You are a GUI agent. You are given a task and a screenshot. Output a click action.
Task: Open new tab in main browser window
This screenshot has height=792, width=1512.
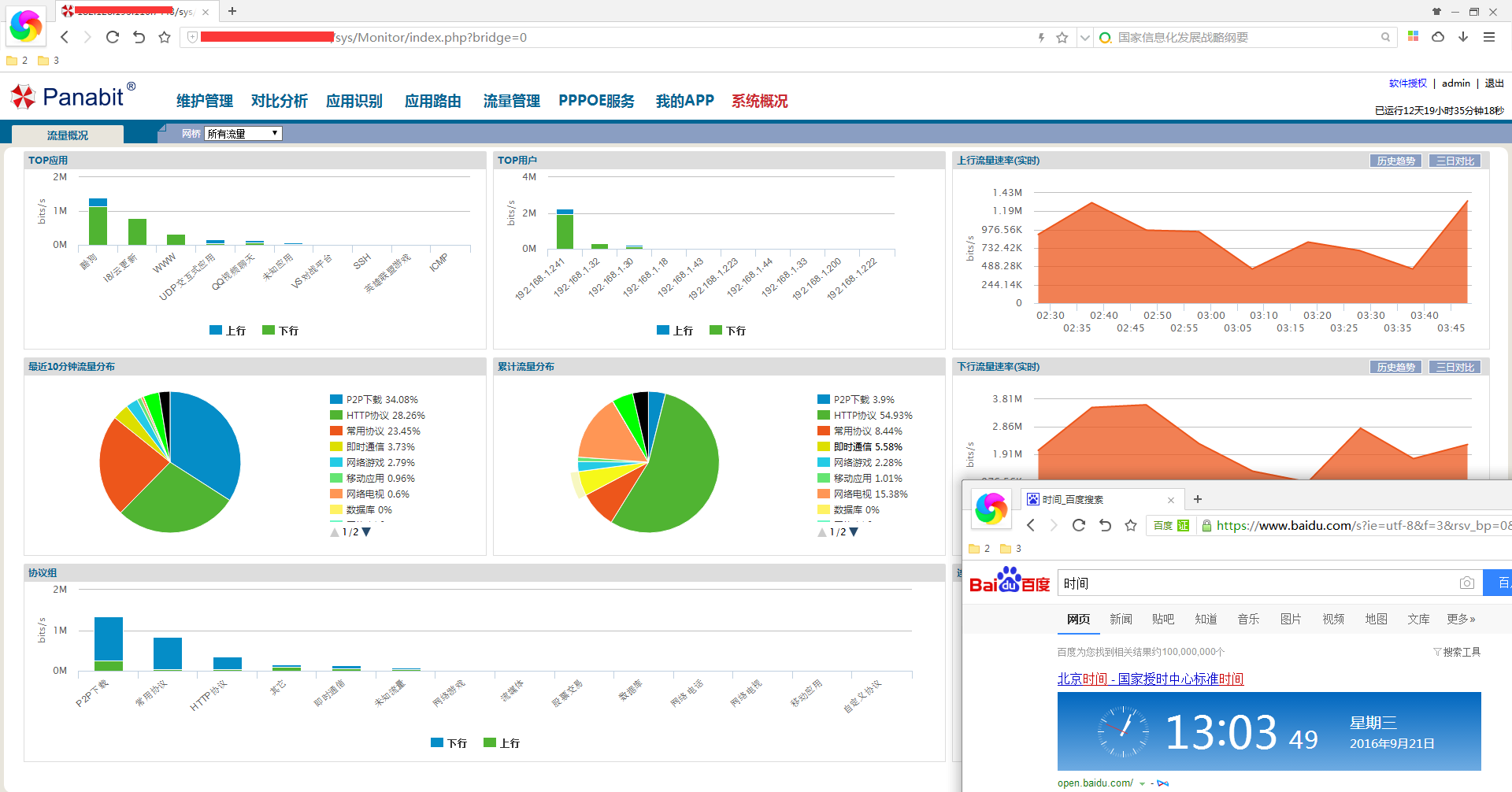tap(232, 11)
